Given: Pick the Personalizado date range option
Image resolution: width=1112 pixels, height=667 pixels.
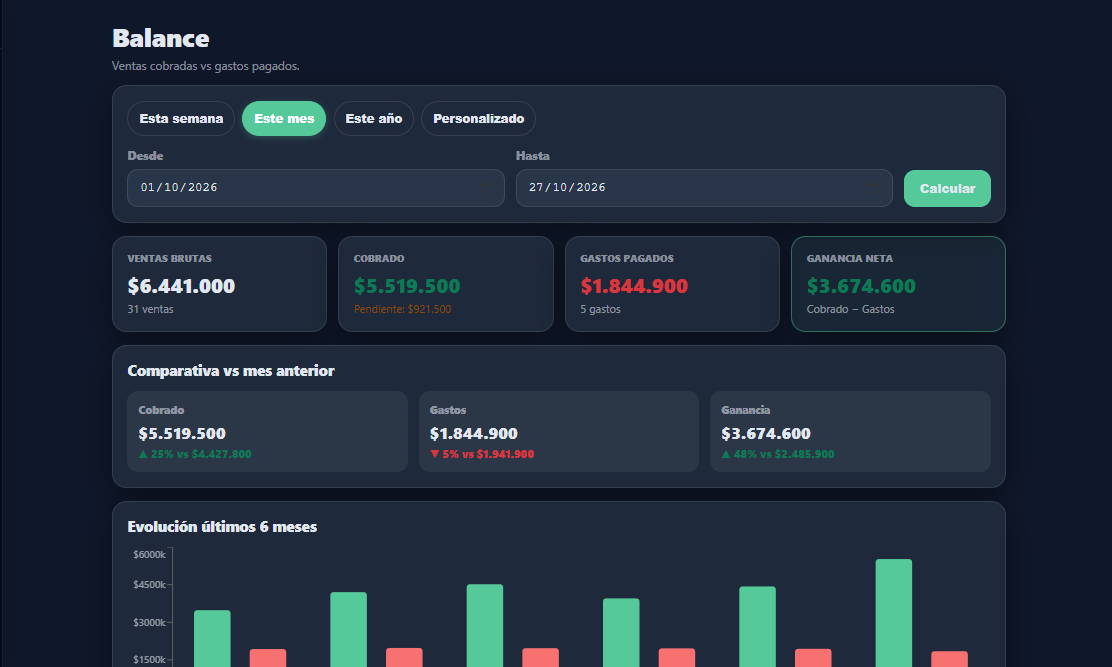Looking at the screenshot, I should (x=479, y=118).
